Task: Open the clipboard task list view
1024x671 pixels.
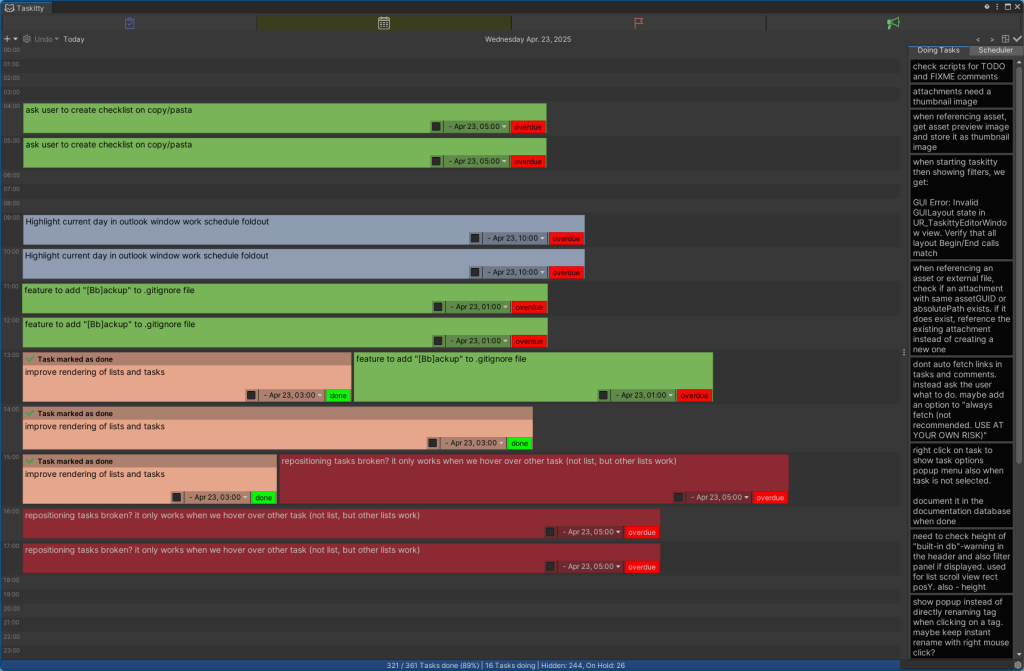Action: tap(129, 23)
